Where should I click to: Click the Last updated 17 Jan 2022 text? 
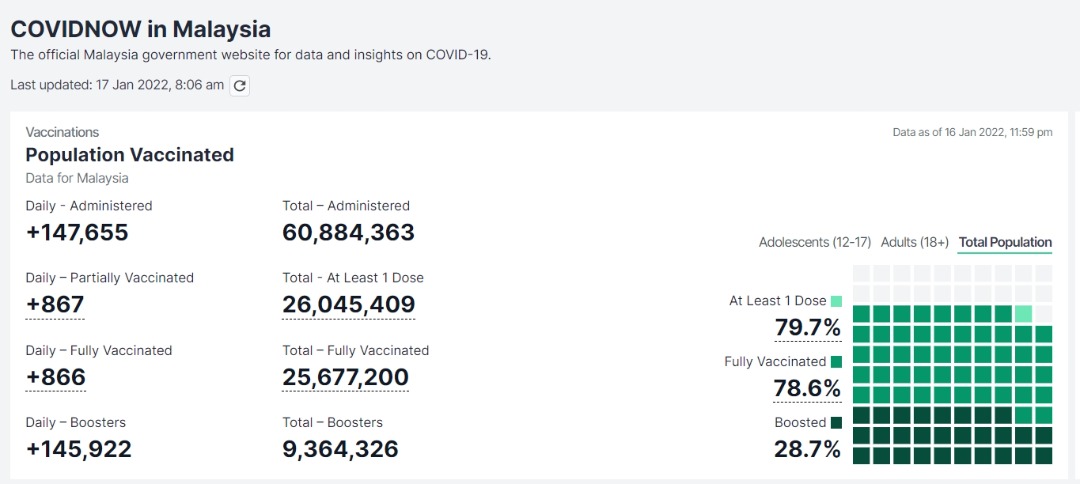click(117, 85)
